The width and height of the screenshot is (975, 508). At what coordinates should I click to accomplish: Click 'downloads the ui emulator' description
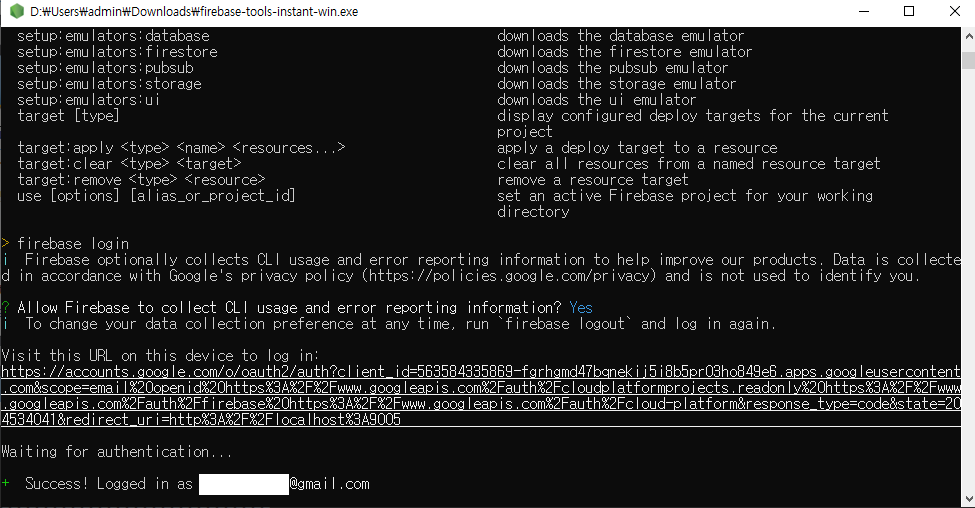(x=596, y=99)
